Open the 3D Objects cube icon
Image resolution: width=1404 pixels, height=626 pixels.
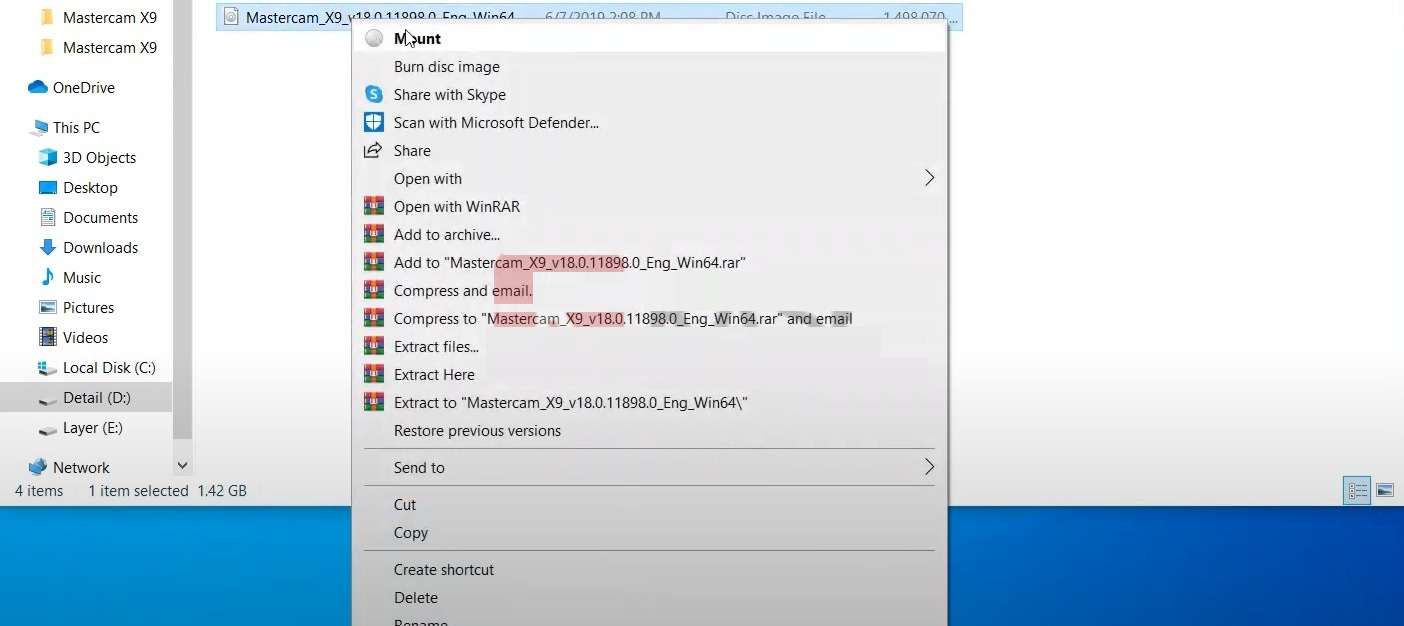click(x=48, y=158)
